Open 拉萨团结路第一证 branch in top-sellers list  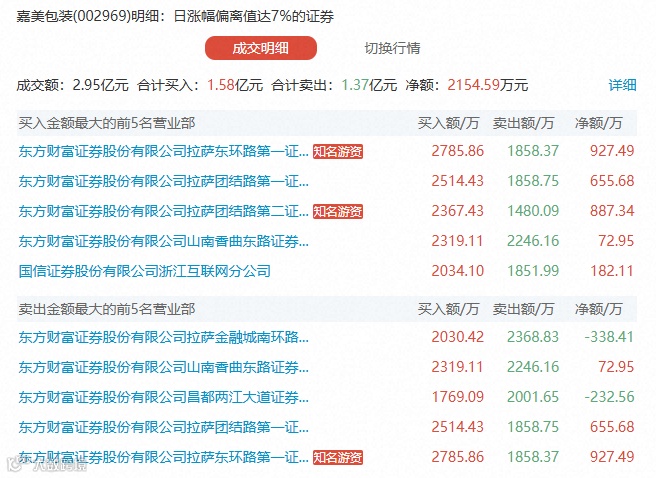(164, 427)
